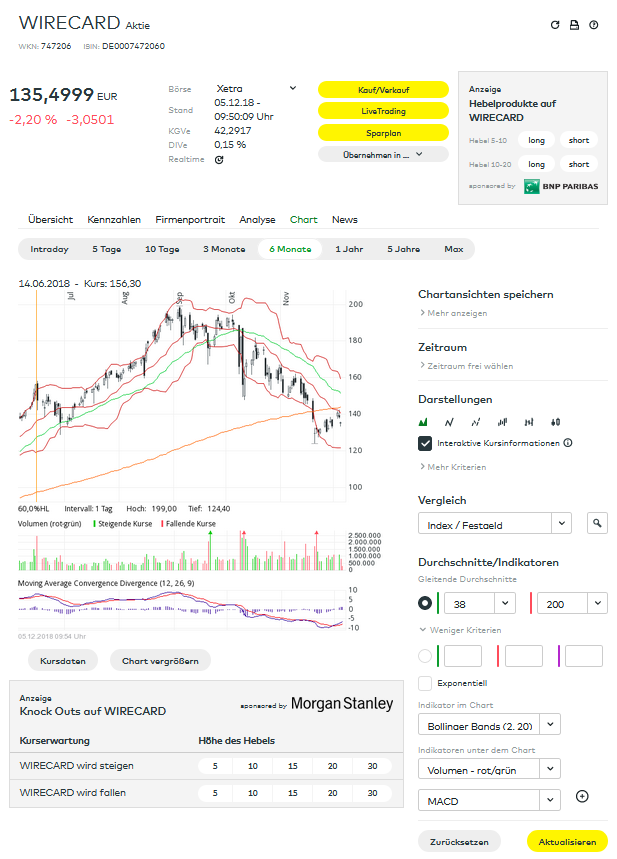Expand Mehr anzeigen under Chartansichten speichern
Image resolution: width=617 pixels, height=859 pixels.
(x=453, y=313)
